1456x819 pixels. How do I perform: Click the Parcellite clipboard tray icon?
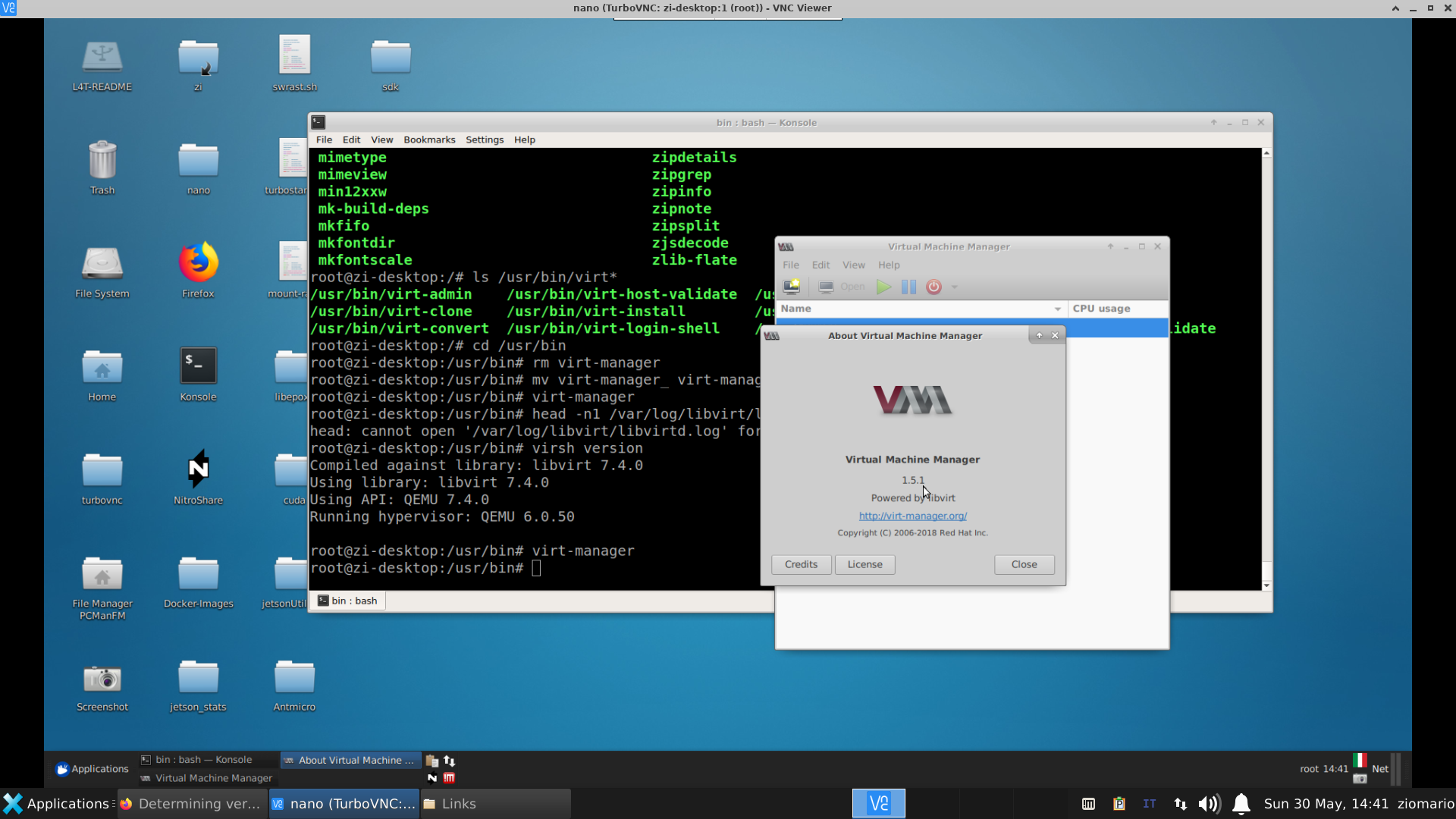pos(1119,803)
